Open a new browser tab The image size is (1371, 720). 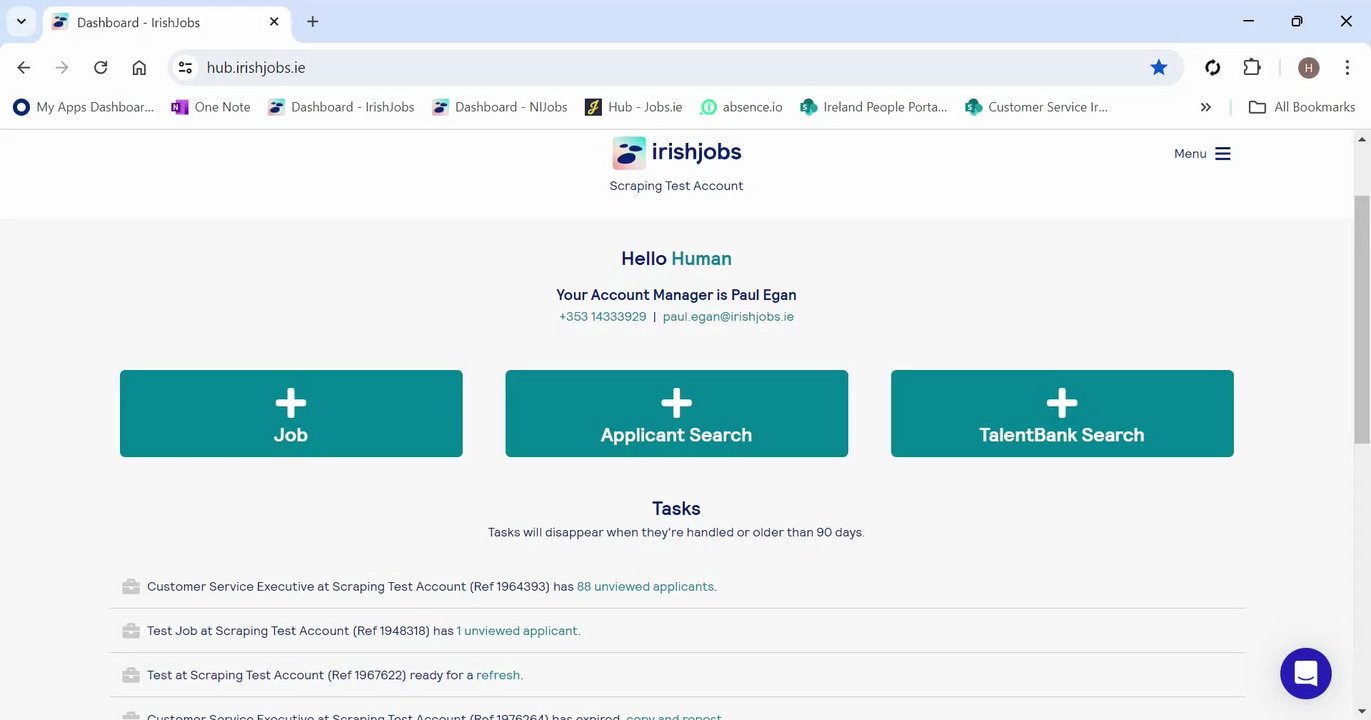coord(313,21)
